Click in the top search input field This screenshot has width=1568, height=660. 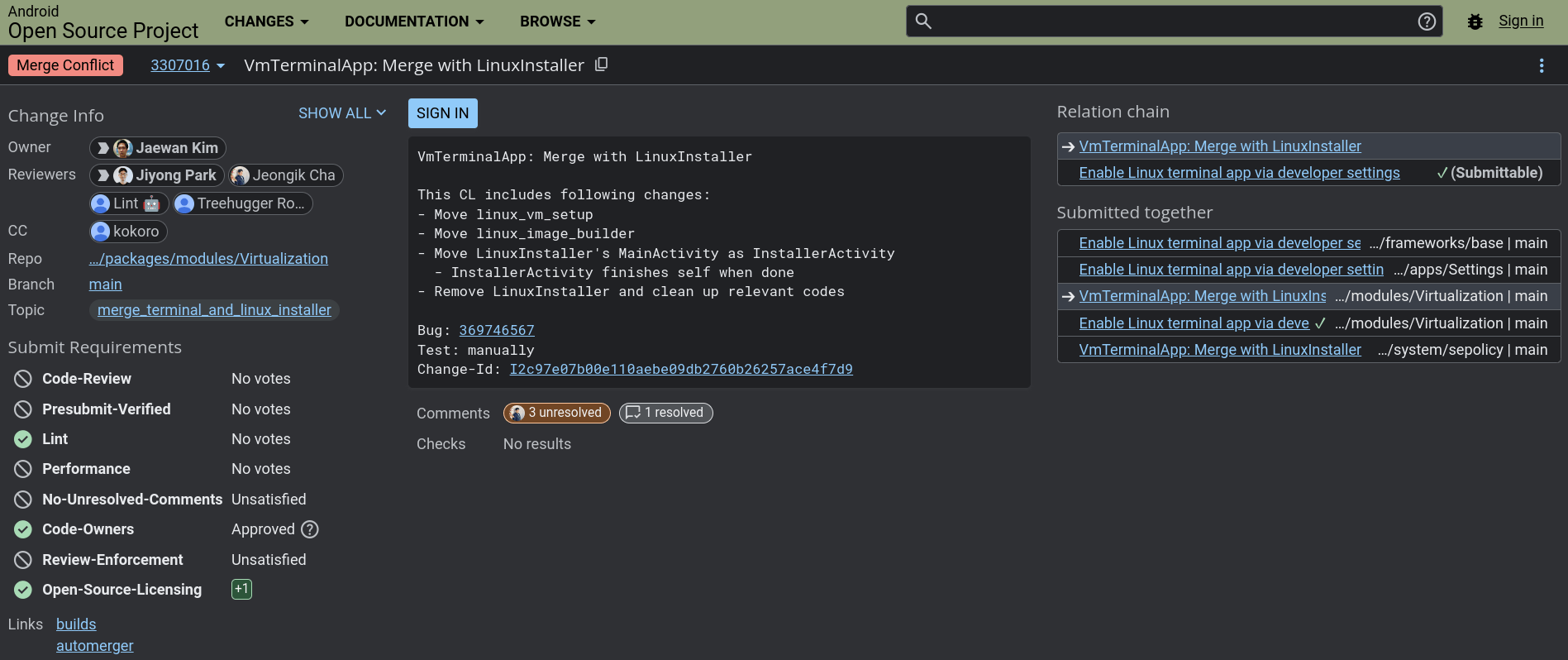1174,22
